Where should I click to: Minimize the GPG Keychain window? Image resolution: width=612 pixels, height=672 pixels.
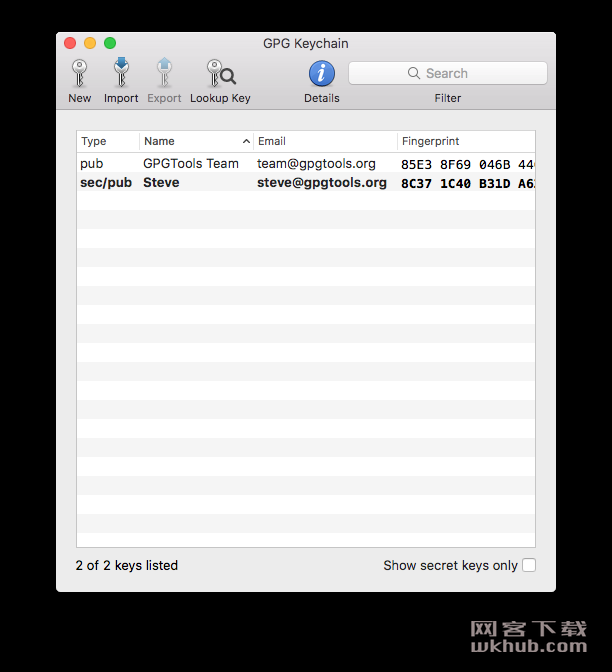click(x=90, y=43)
